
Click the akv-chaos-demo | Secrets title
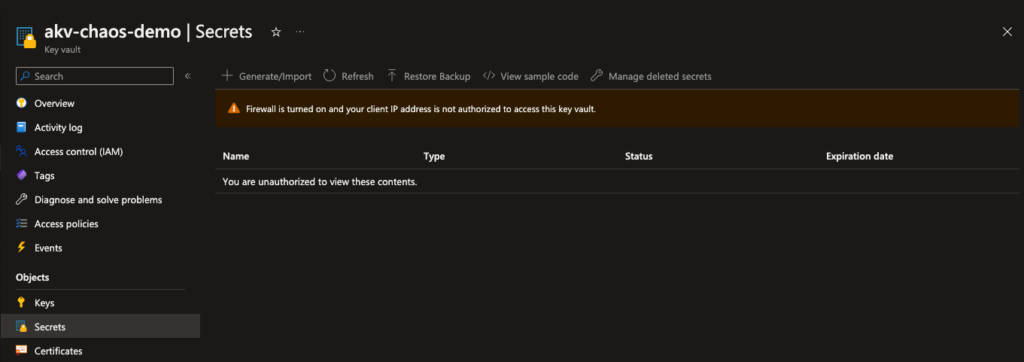click(148, 32)
